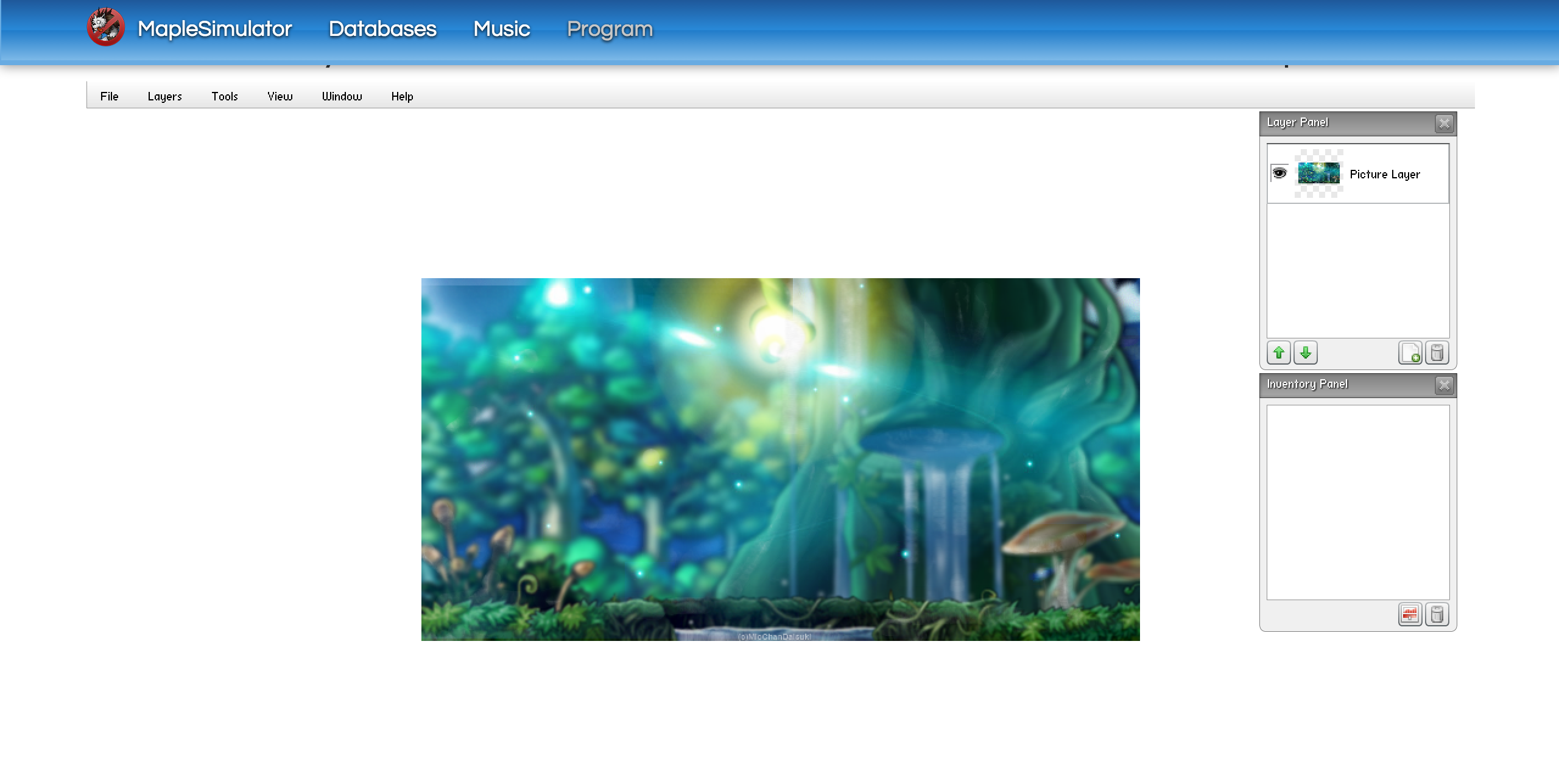Open the MapleSimulator home link
The width and height of the screenshot is (1559, 784).
click(x=215, y=29)
